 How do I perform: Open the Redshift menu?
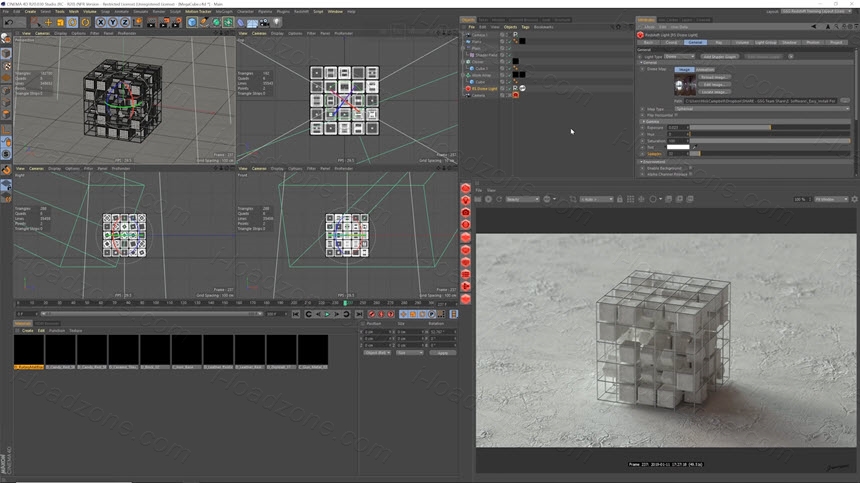[301, 12]
